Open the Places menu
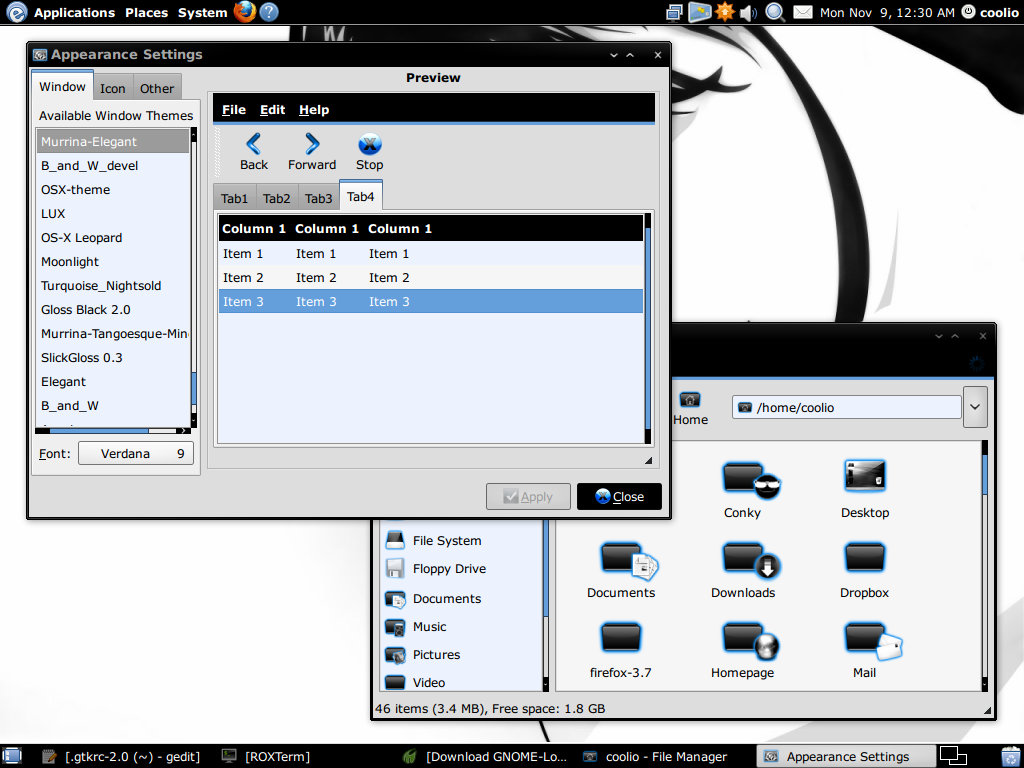The image size is (1024, 768). click(x=146, y=12)
